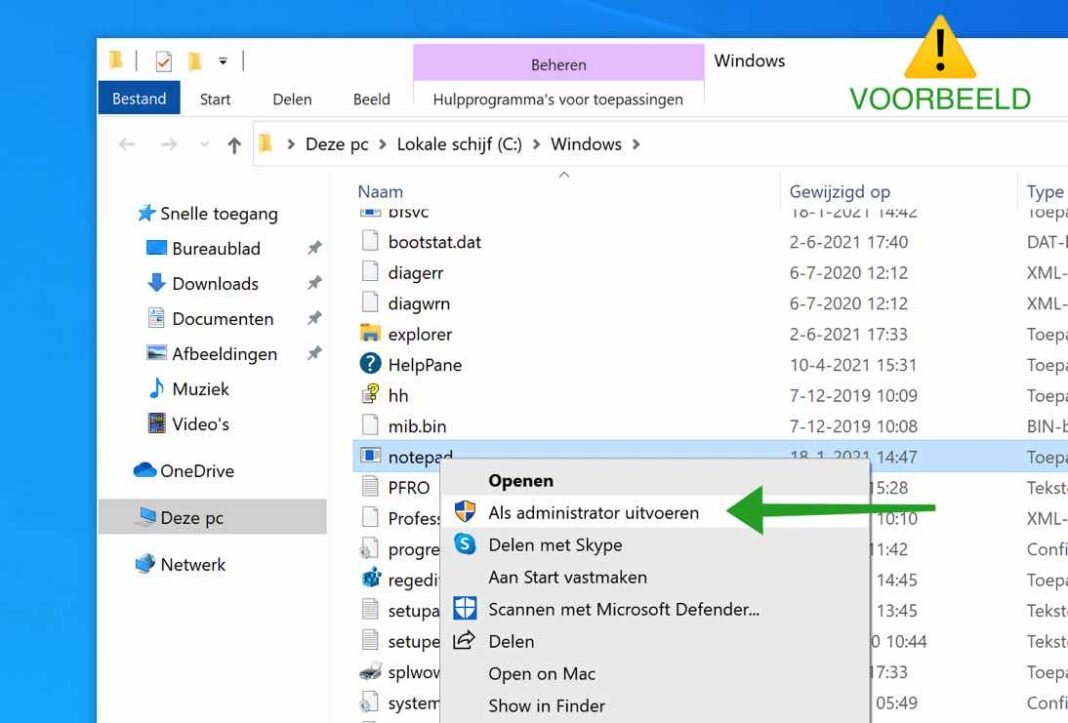The height and width of the screenshot is (723, 1068).
Task: Switch to the Start ribbon tab
Action: (x=215, y=99)
